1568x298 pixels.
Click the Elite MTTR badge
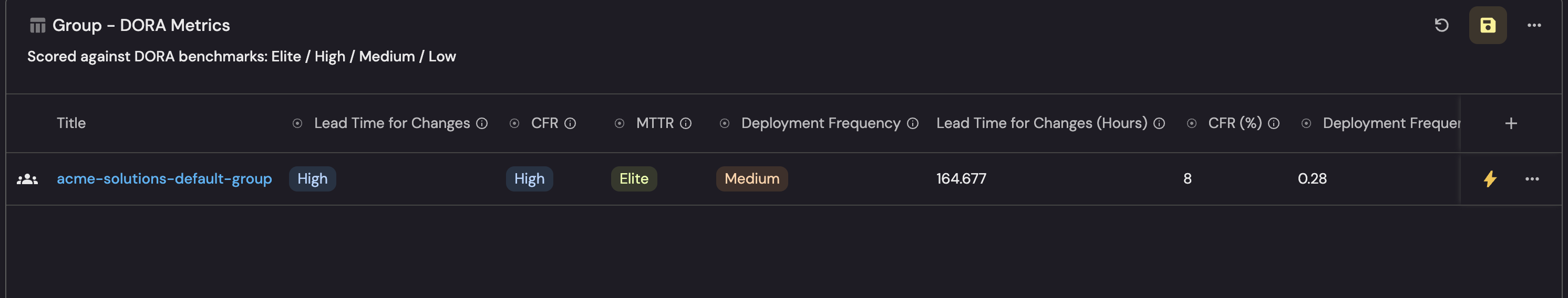[634, 179]
